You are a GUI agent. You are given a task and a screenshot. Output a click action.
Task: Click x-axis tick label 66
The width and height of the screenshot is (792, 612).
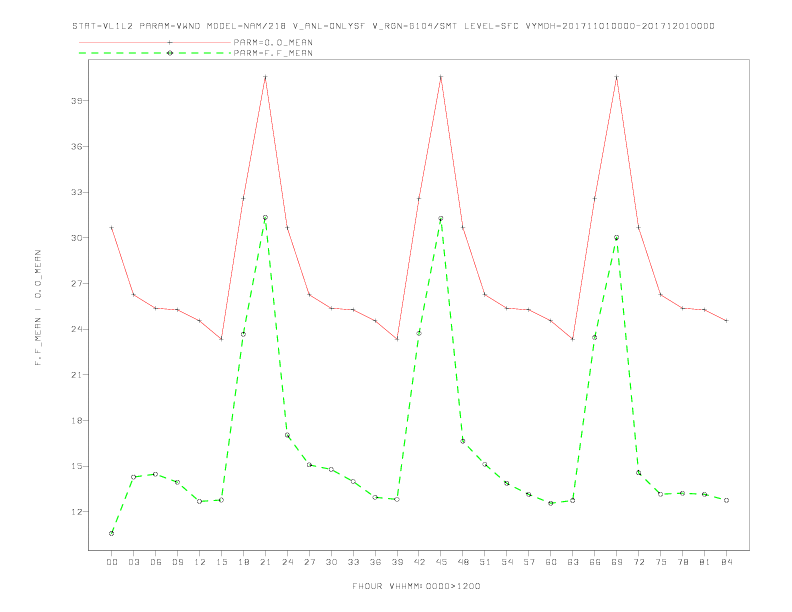(595, 562)
